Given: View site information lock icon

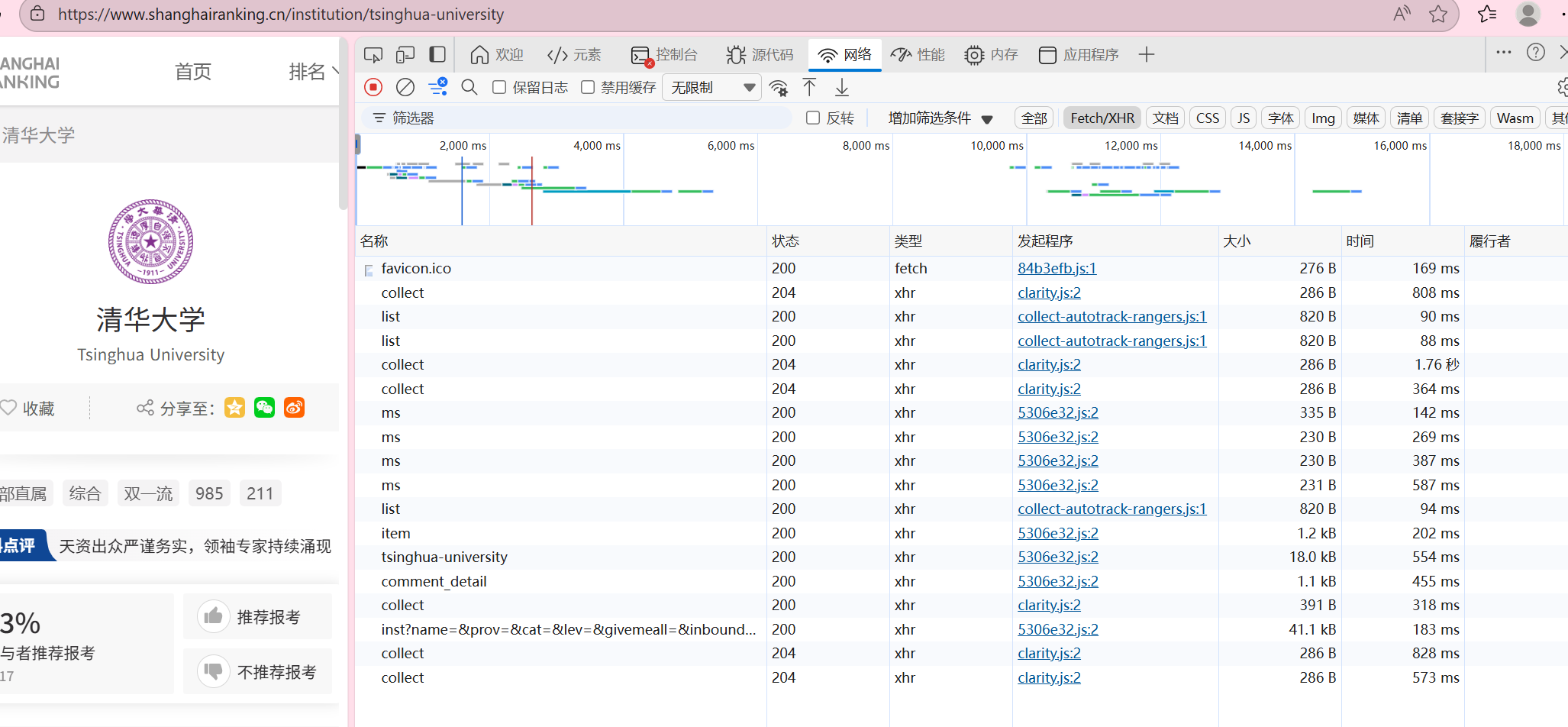Looking at the screenshot, I should tap(37, 14).
